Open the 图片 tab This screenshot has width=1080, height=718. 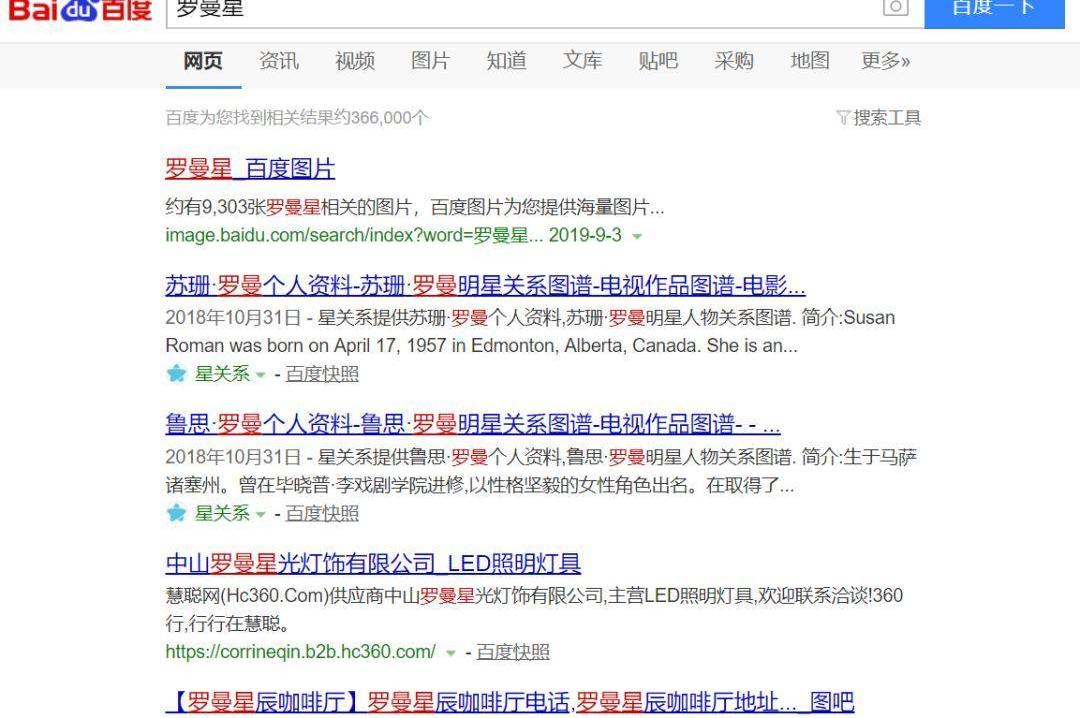(430, 61)
